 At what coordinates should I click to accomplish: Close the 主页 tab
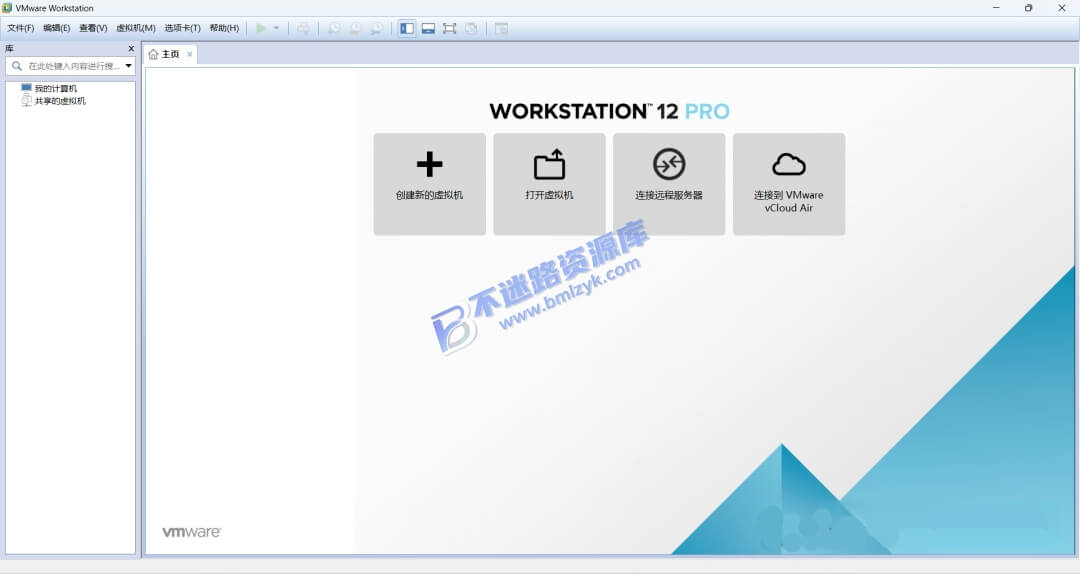(x=189, y=54)
